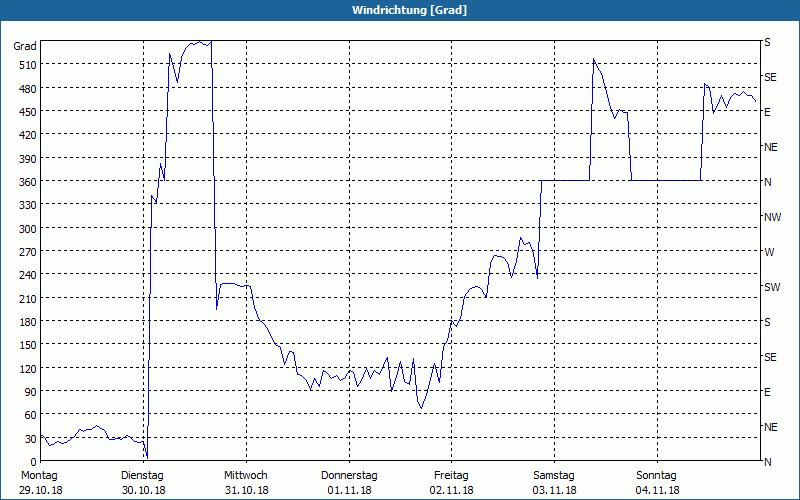Click the 450 degree axis label
800x500 pixels.
click(x=28, y=112)
